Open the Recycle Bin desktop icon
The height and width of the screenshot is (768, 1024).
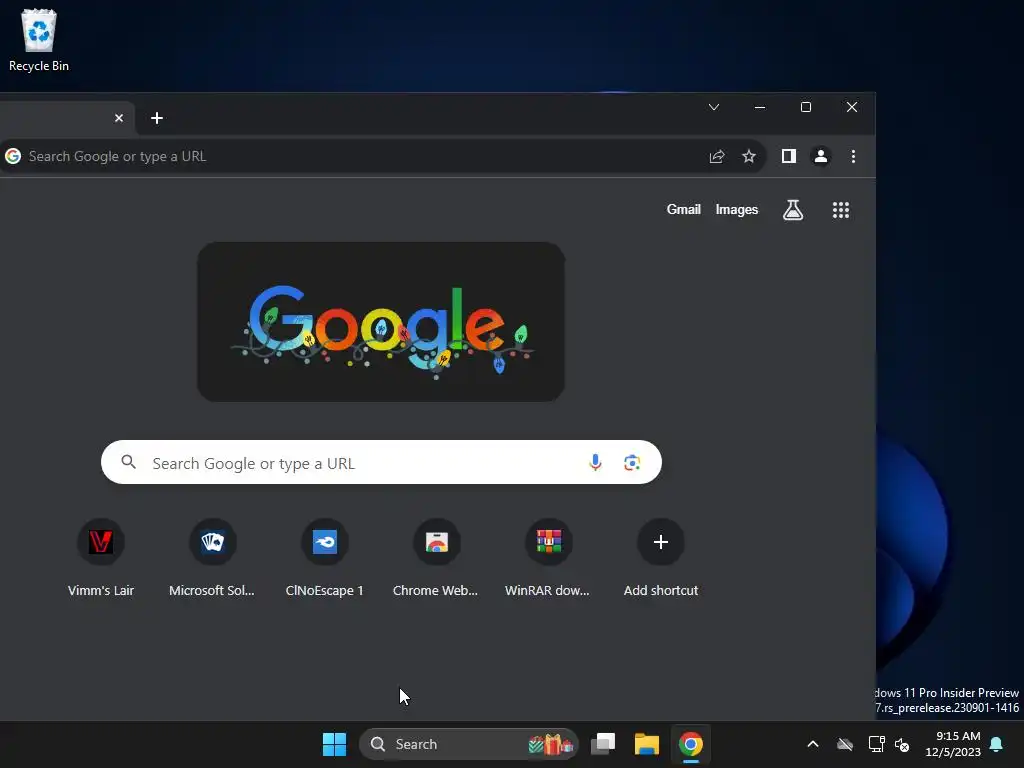[39, 40]
